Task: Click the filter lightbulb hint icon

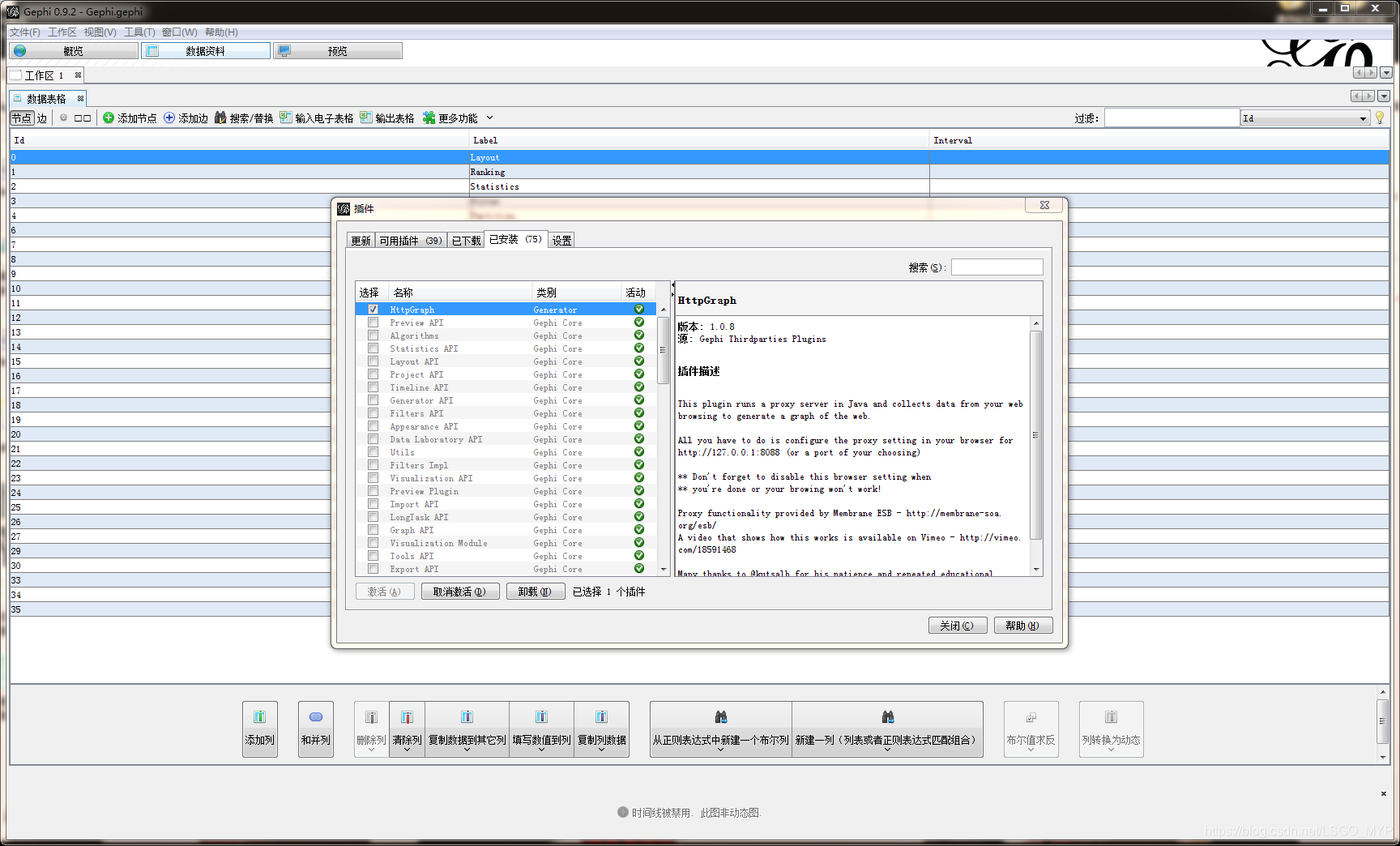Action: click(x=1380, y=118)
